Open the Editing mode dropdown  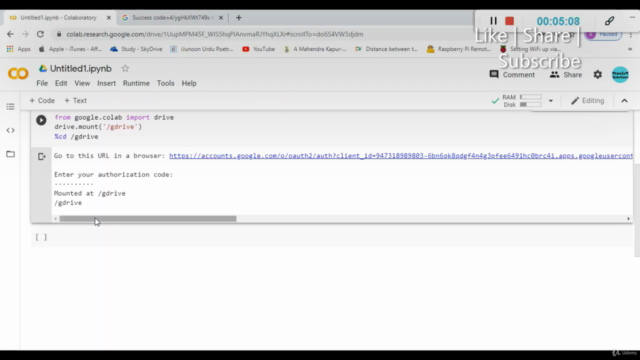588,100
